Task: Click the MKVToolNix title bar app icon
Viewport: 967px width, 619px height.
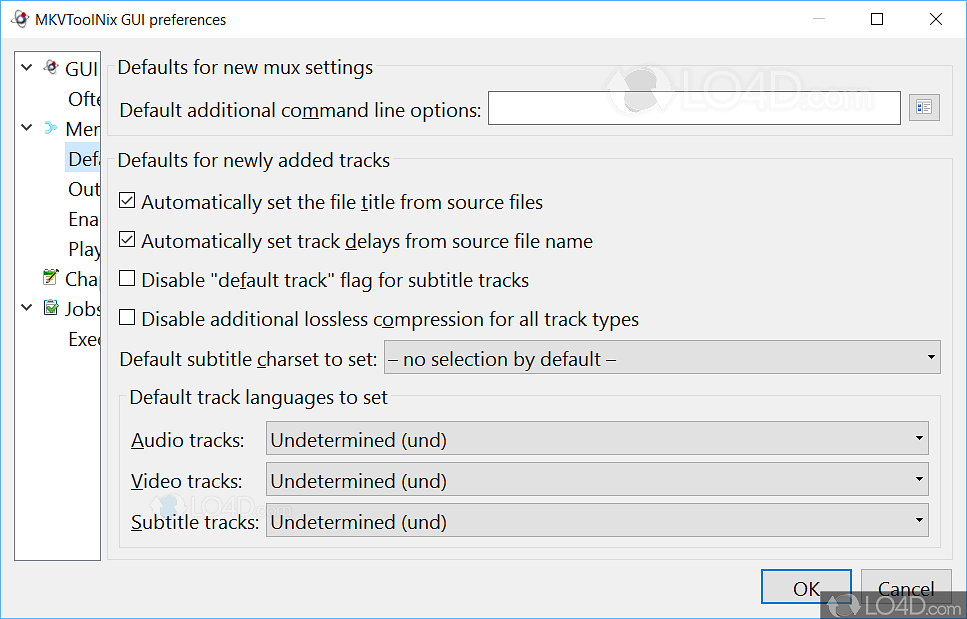Action: click(18, 19)
